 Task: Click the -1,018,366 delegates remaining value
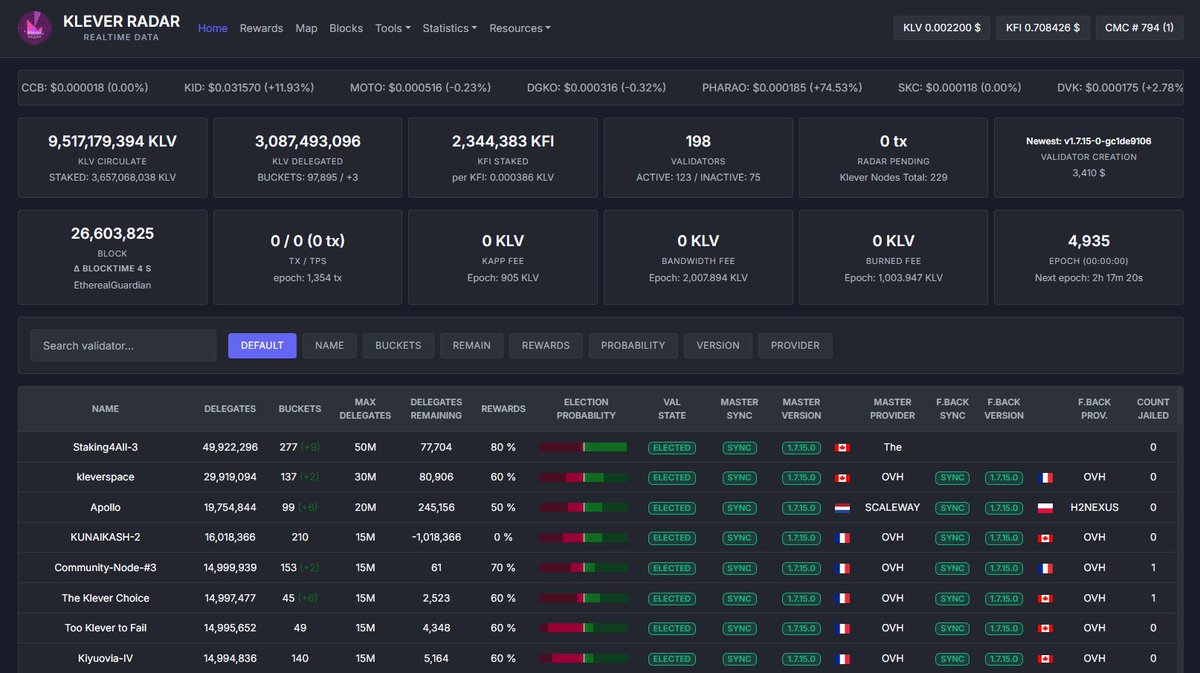[436, 537]
